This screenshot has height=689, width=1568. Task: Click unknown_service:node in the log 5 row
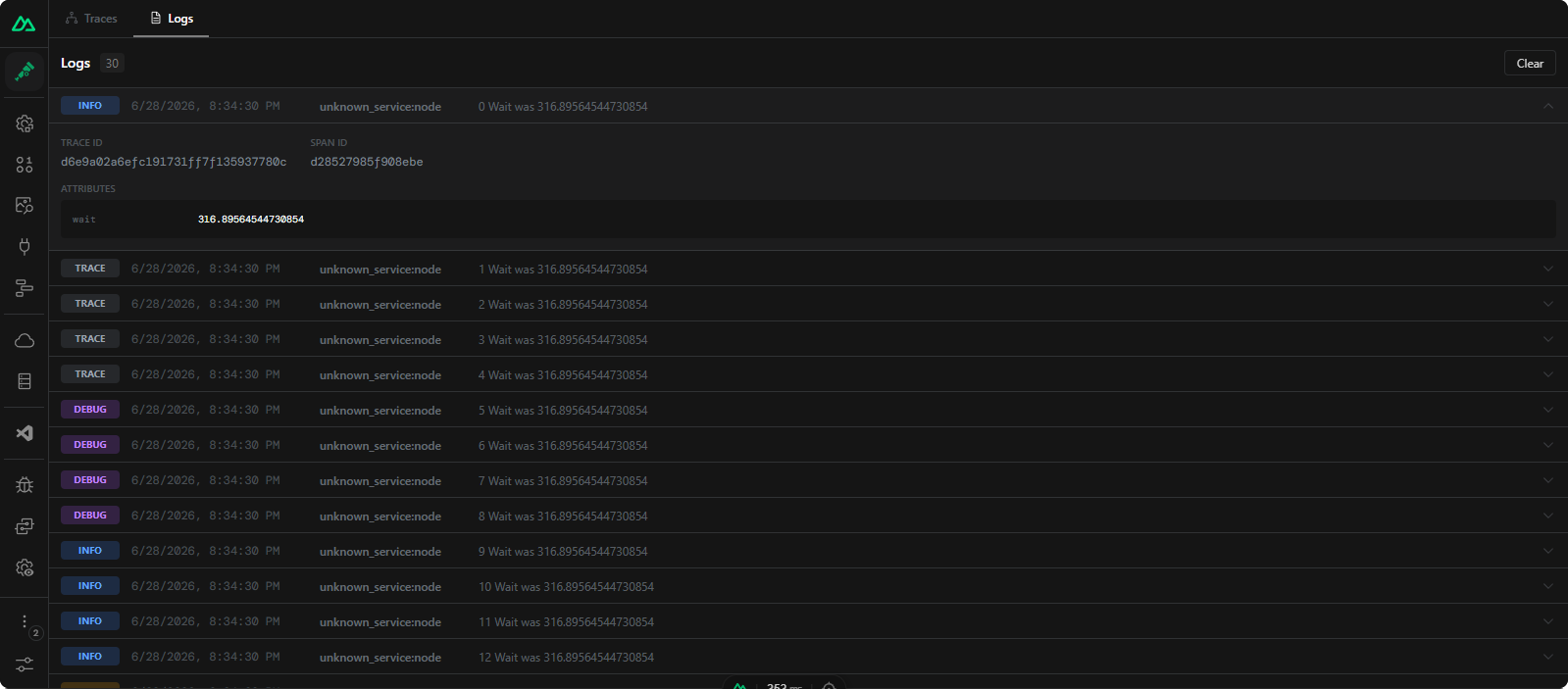pos(380,411)
